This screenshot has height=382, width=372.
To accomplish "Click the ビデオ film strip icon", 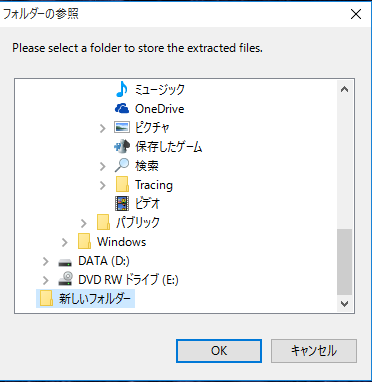I will [122, 203].
